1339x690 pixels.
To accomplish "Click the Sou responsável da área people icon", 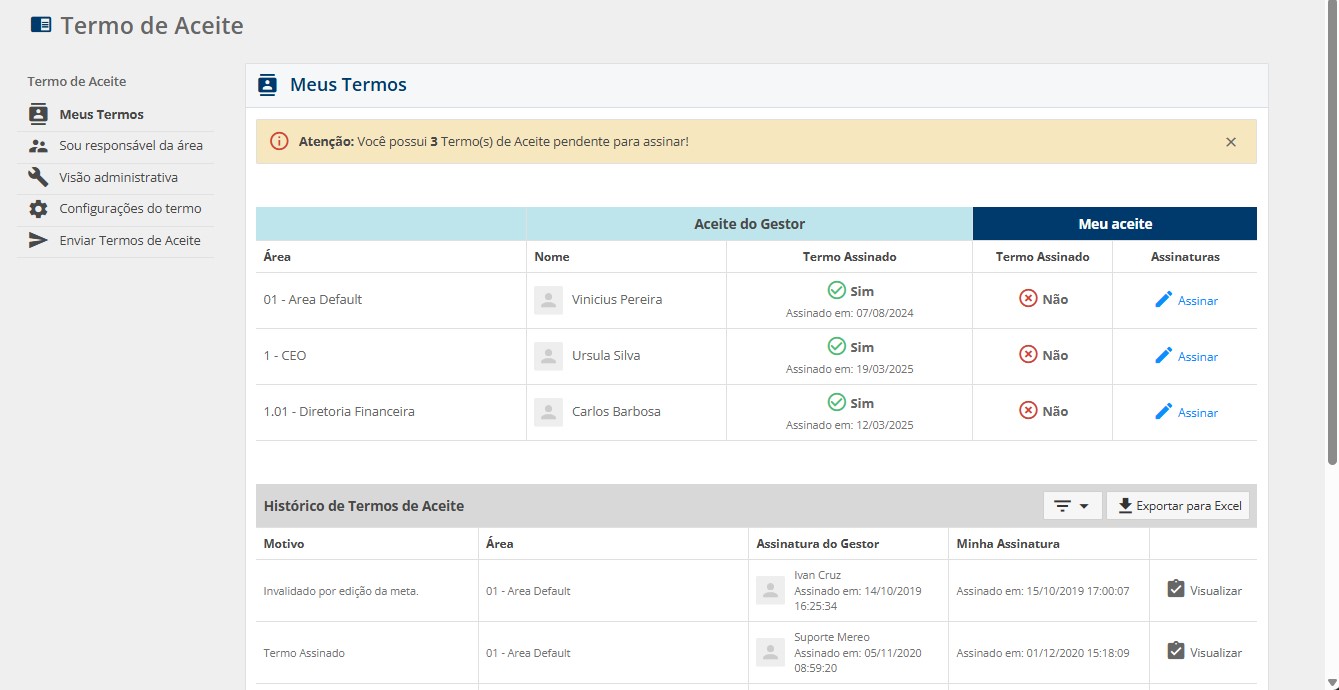I will [38, 146].
